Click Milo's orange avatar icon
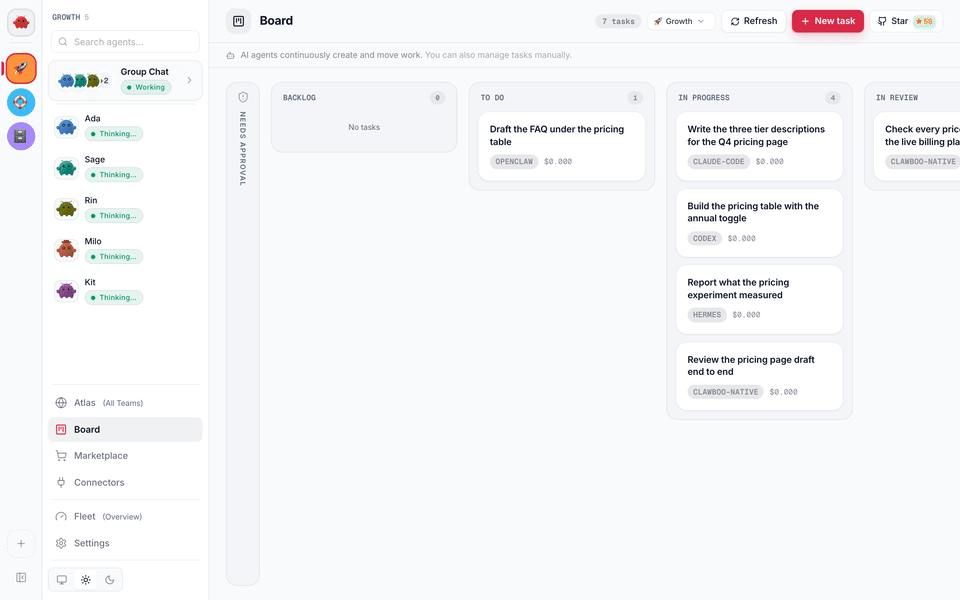 [66, 250]
